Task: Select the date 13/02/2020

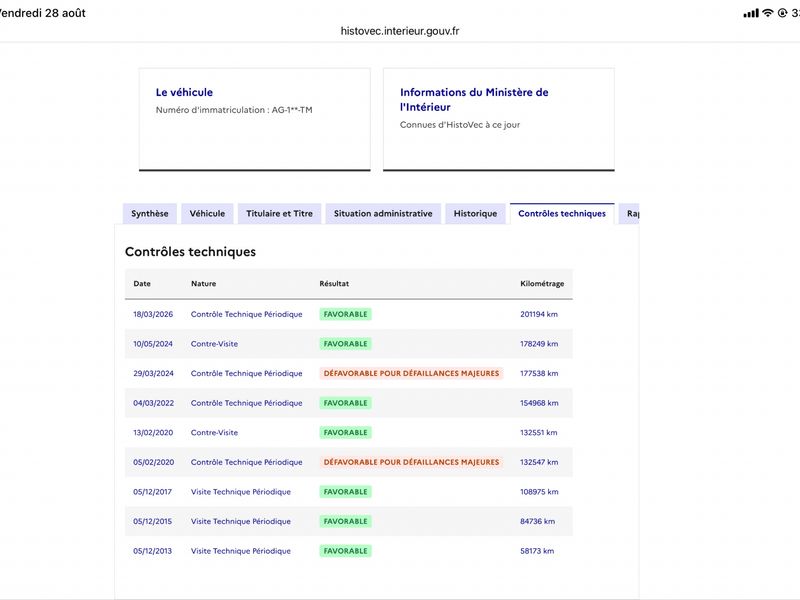Action: (153, 433)
